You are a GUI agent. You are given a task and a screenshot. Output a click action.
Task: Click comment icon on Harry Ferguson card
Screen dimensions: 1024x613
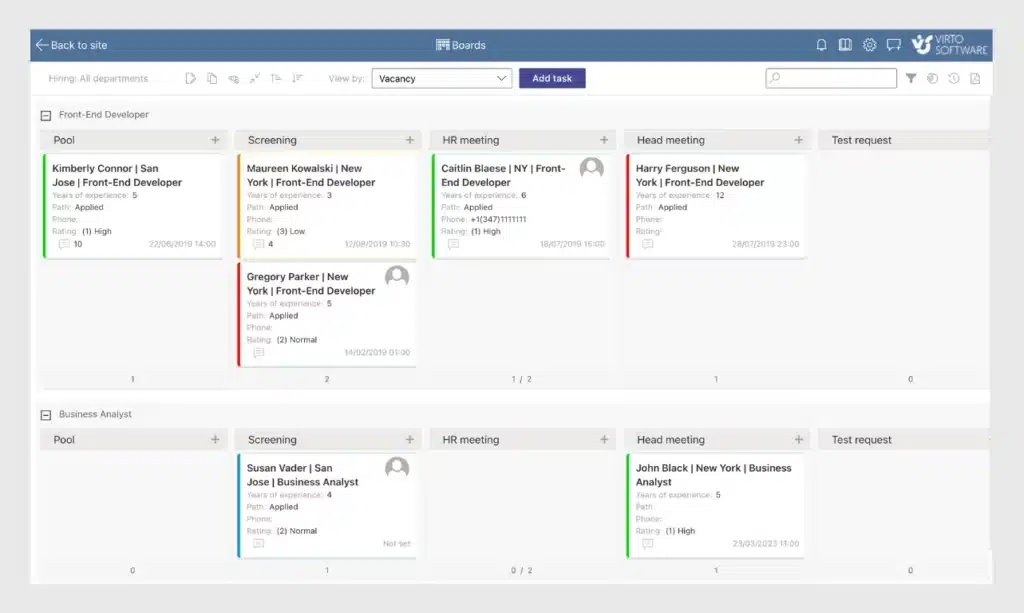point(648,244)
